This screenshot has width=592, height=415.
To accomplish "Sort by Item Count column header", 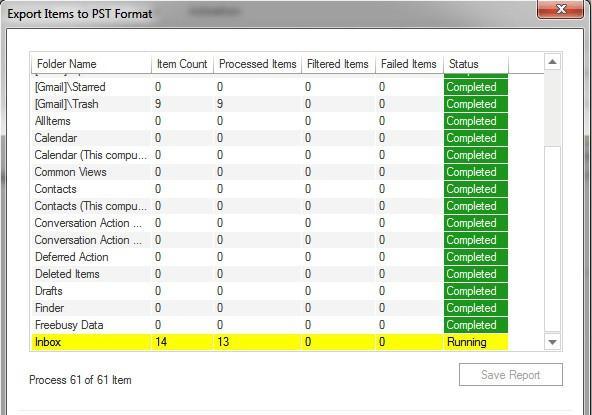I will pyautogui.click(x=182, y=64).
